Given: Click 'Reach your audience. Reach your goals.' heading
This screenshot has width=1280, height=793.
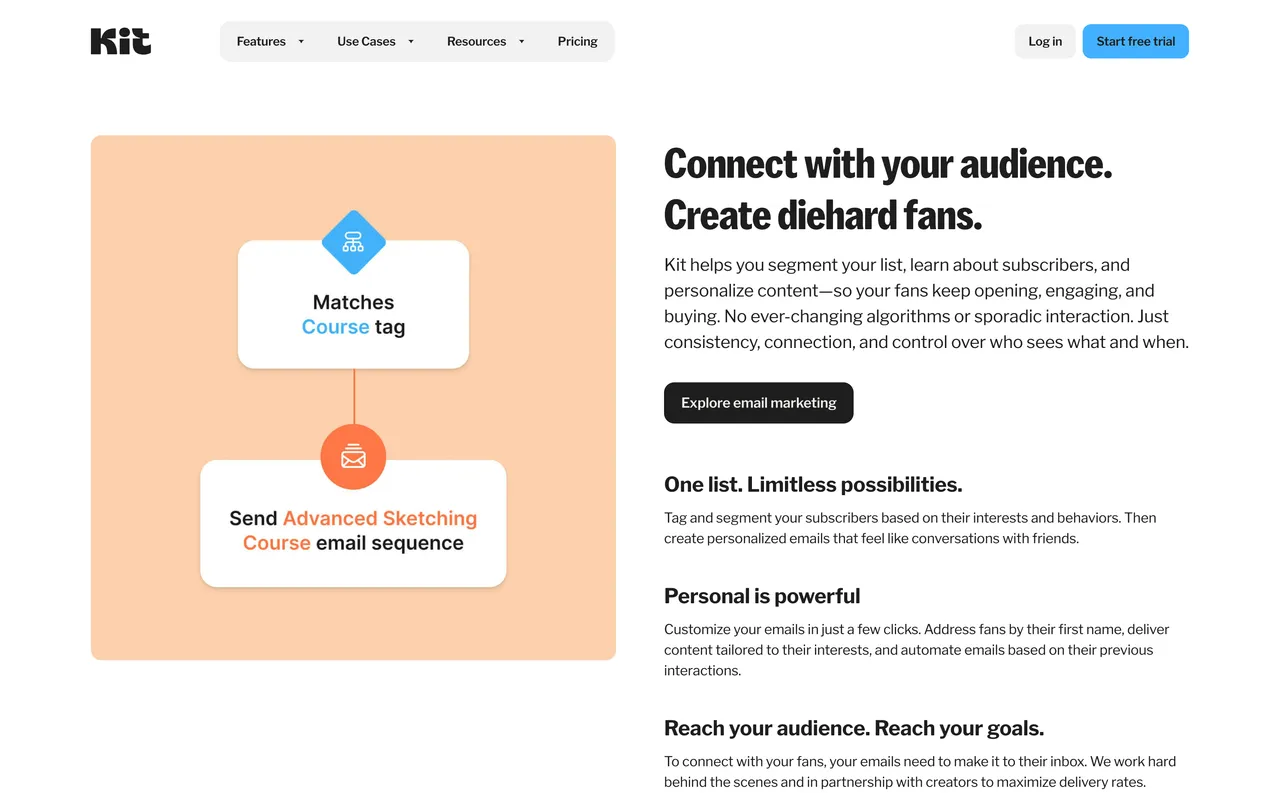Looking at the screenshot, I should (x=853, y=728).
